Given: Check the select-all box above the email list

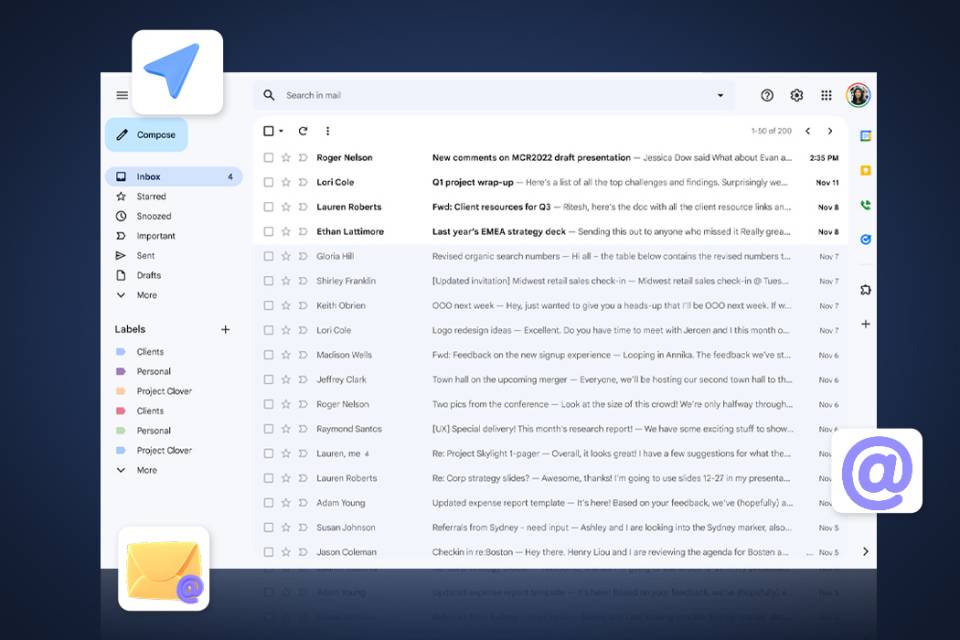Looking at the screenshot, I should 268,131.
